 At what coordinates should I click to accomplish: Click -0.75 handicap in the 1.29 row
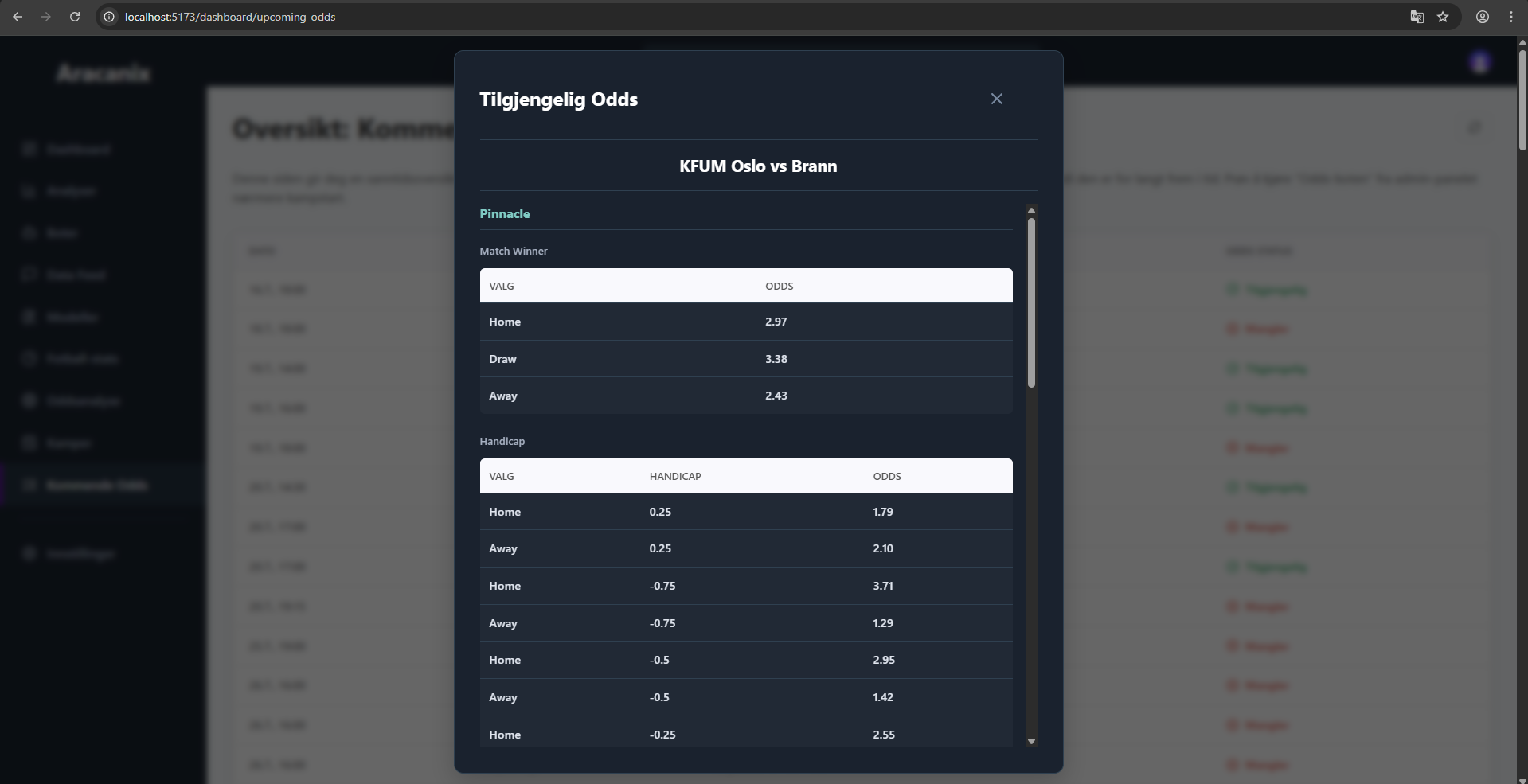point(662,623)
